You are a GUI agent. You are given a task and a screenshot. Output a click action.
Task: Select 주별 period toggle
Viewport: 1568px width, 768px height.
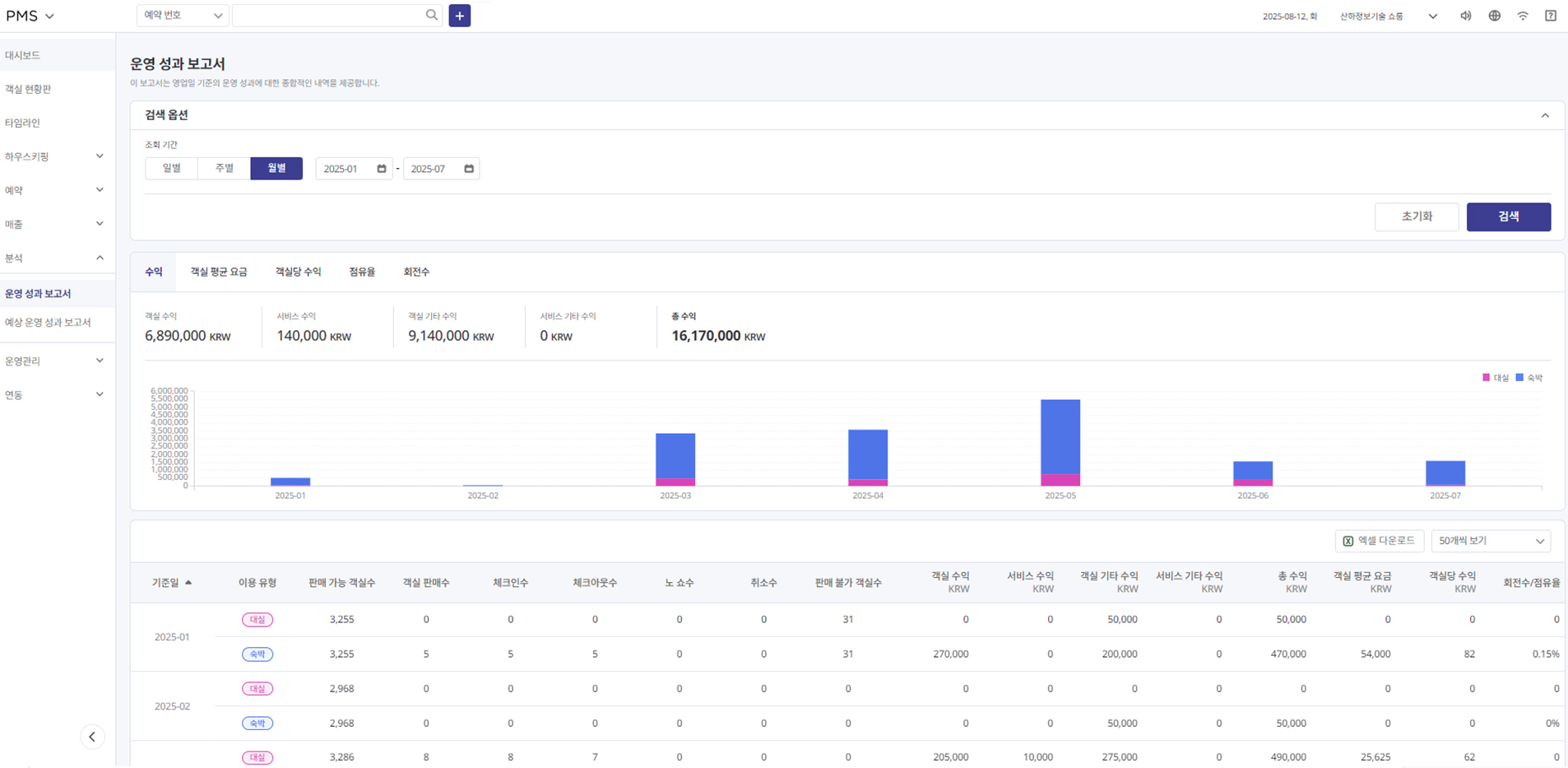(224, 168)
